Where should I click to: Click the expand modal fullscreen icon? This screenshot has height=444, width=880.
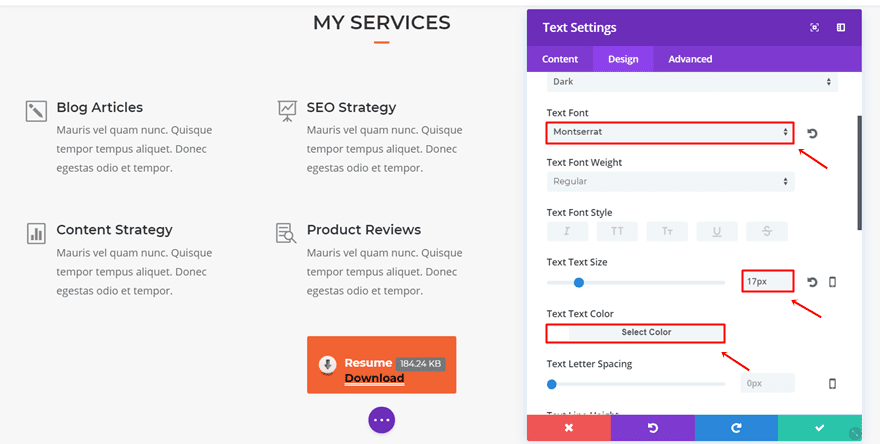coord(814,28)
